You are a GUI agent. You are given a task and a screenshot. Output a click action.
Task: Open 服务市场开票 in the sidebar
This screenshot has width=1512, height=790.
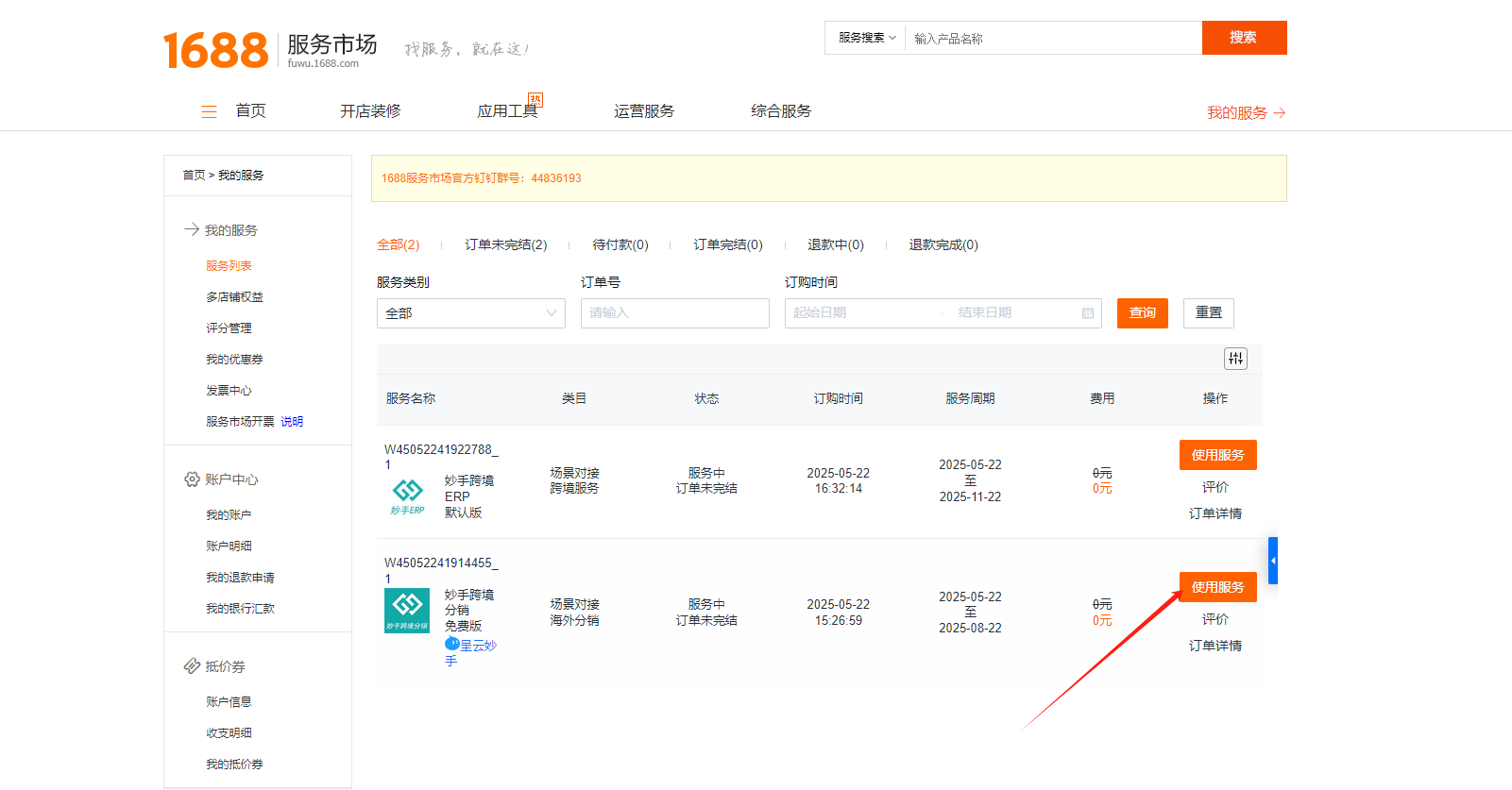(240, 422)
